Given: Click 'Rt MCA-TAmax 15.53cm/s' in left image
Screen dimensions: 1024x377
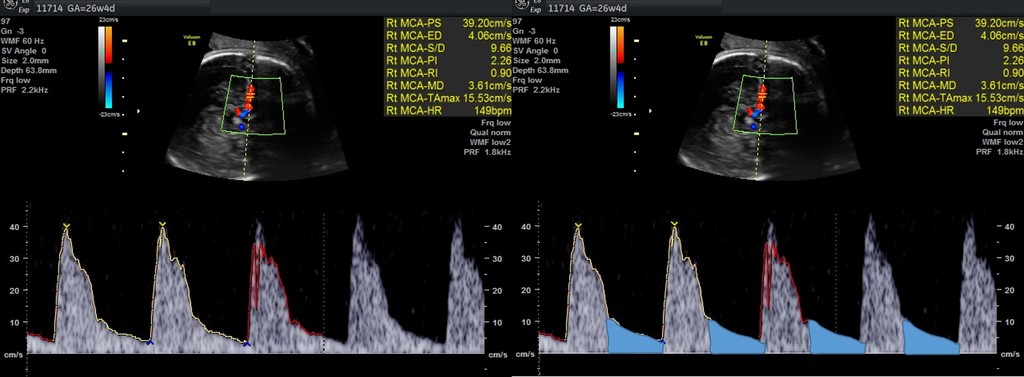Looking at the screenshot, I should click(449, 98).
